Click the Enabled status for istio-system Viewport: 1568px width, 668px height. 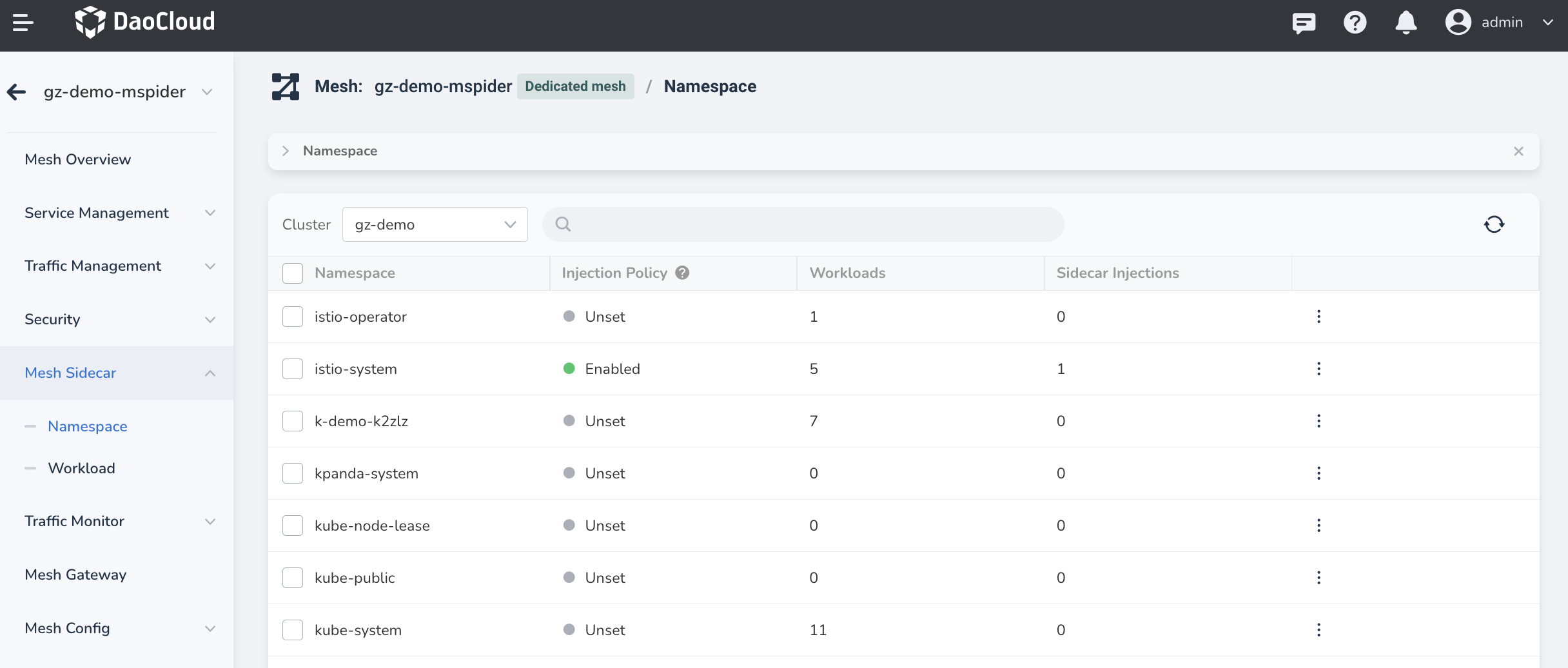click(x=612, y=369)
